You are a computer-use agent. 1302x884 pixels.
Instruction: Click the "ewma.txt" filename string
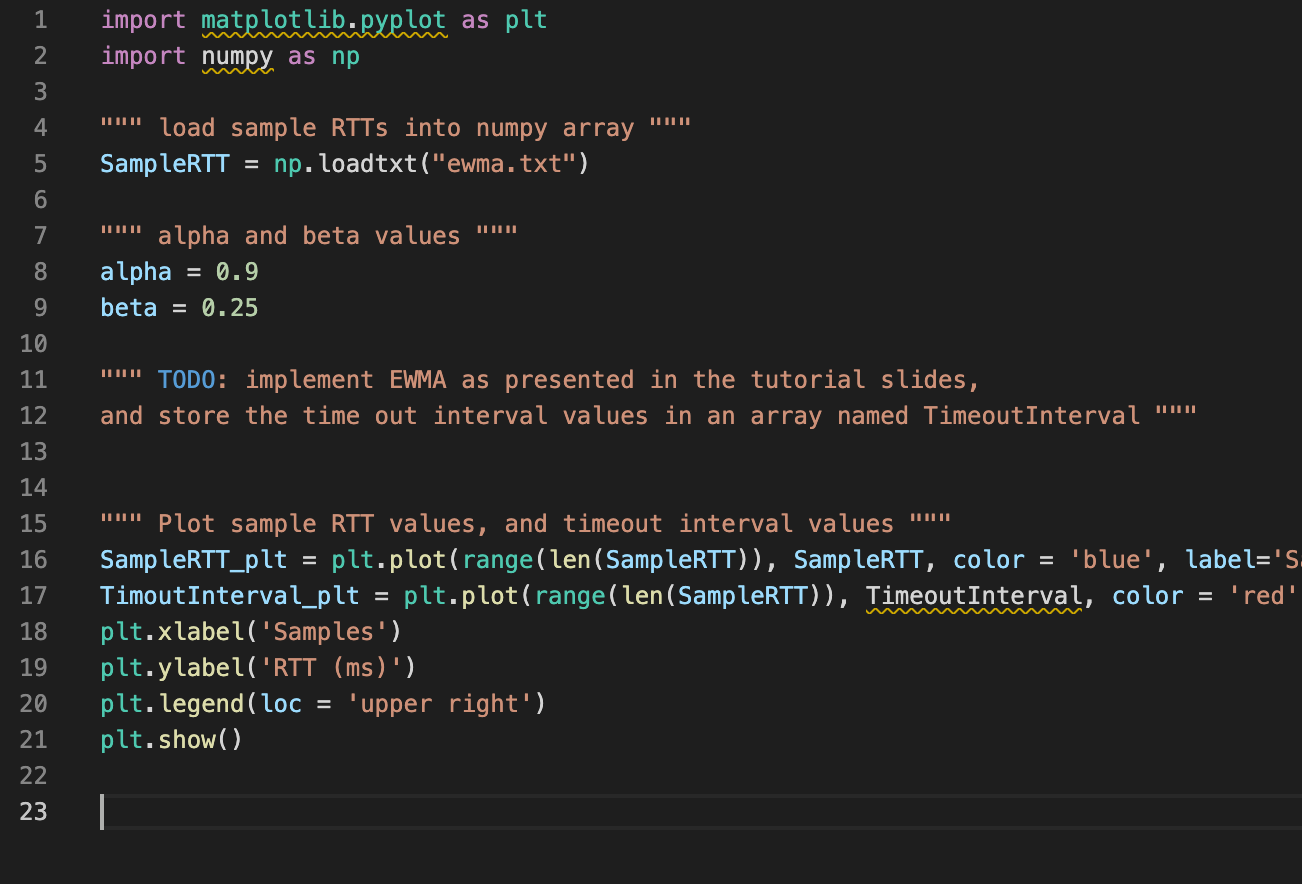point(504,164)
